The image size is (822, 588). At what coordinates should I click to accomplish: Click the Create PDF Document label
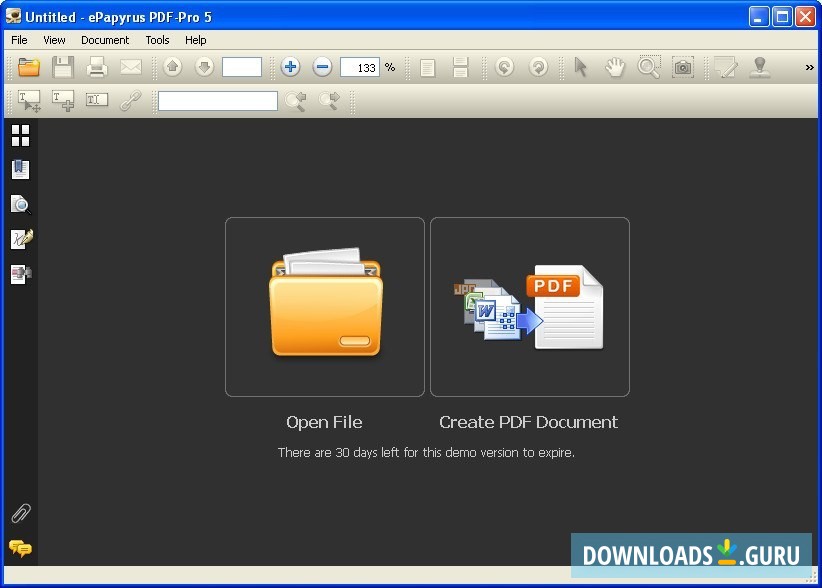[x=528, y=422]
